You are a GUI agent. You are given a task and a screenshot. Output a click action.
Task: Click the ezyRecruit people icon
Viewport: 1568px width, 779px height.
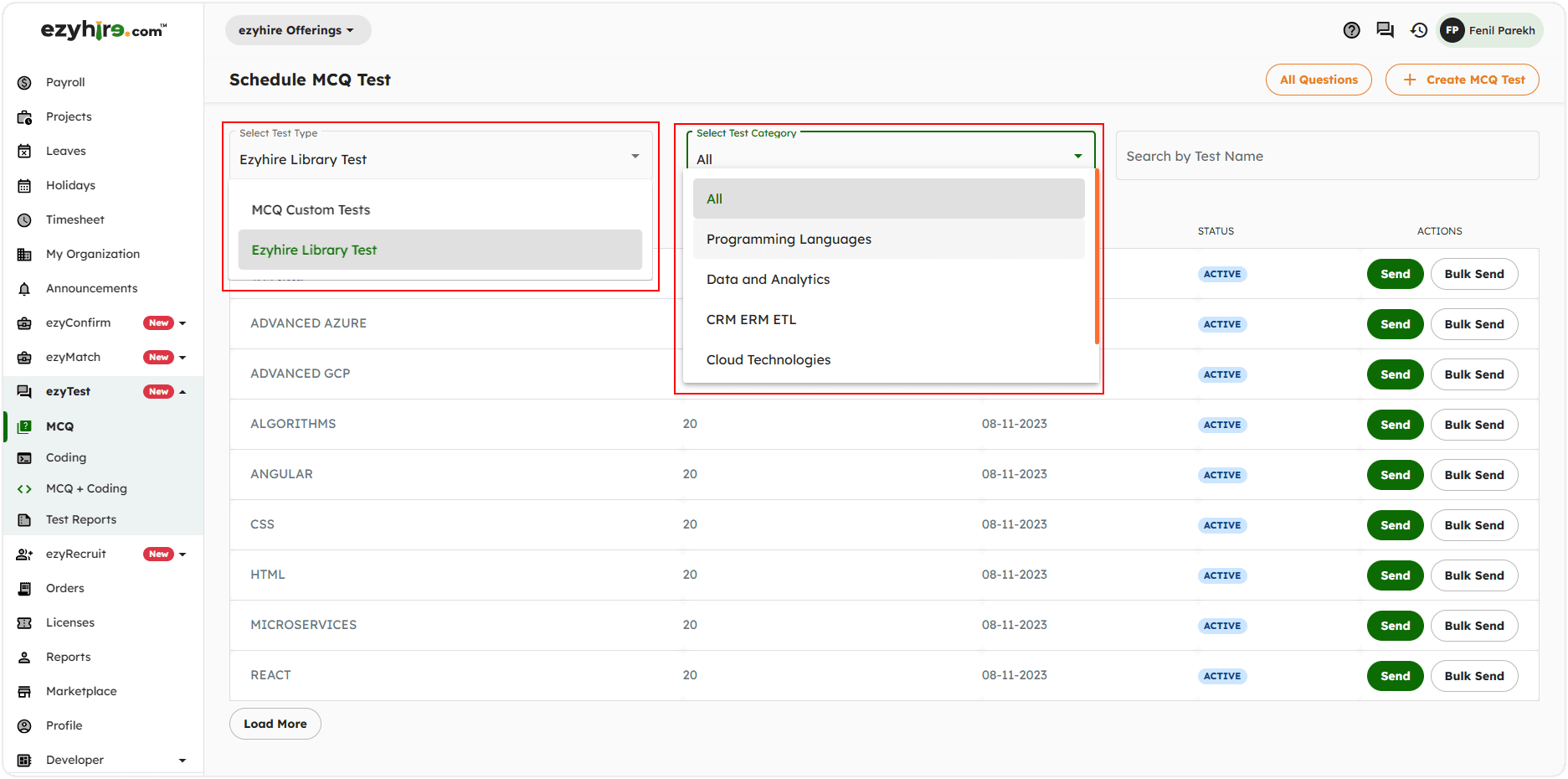(24, 554)
